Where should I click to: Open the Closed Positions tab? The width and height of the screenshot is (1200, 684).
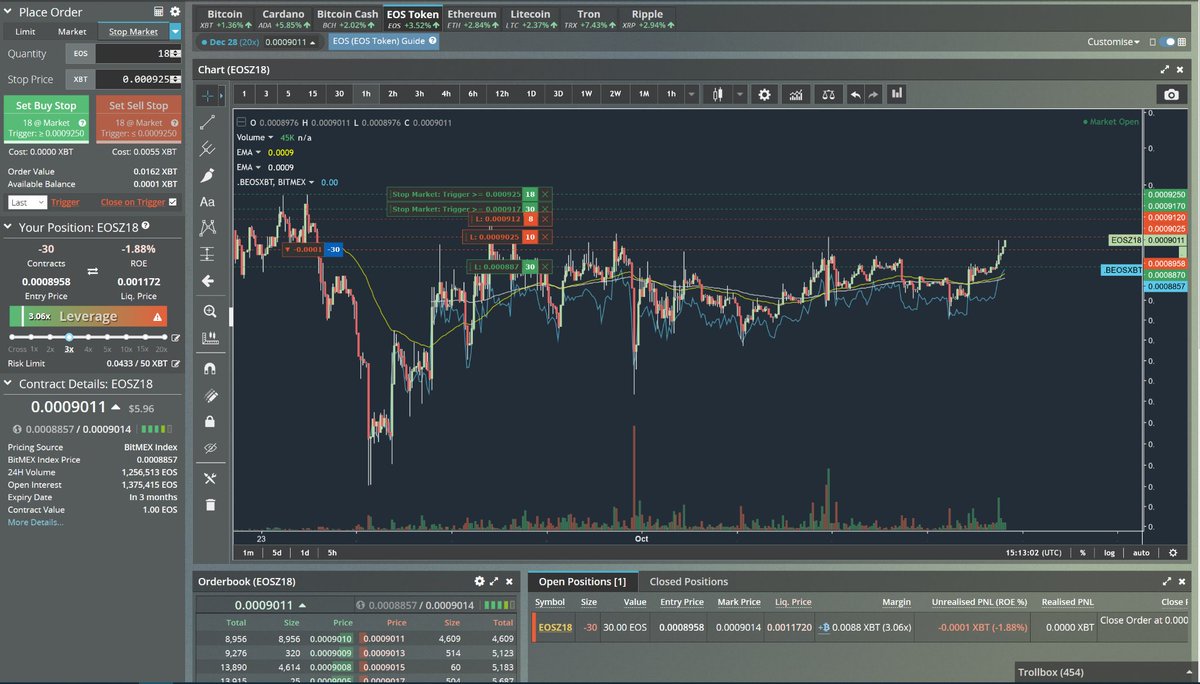(x=689, y=581)
